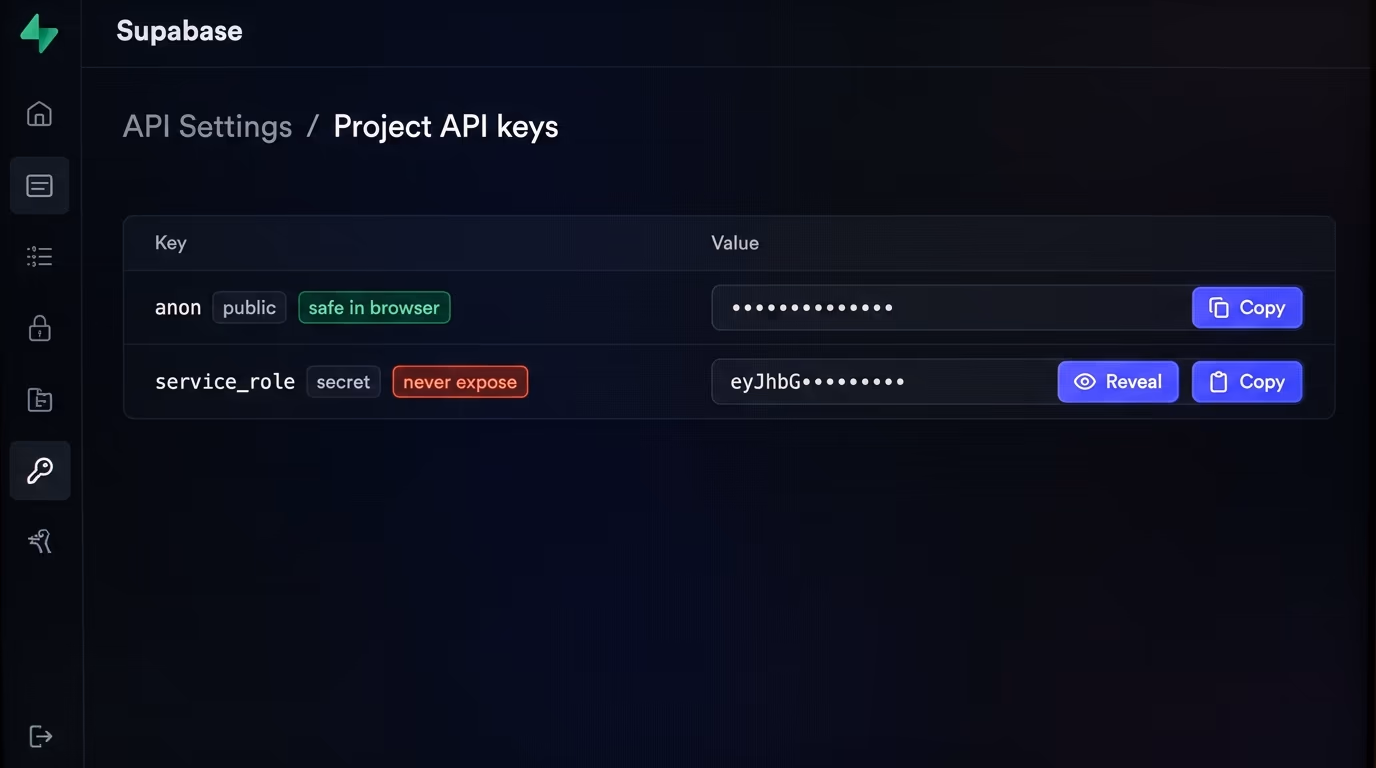This screenshot has width=1376, height=768.
Task: Click the 'never expose' red badge
Action: (x=460, y=382)
